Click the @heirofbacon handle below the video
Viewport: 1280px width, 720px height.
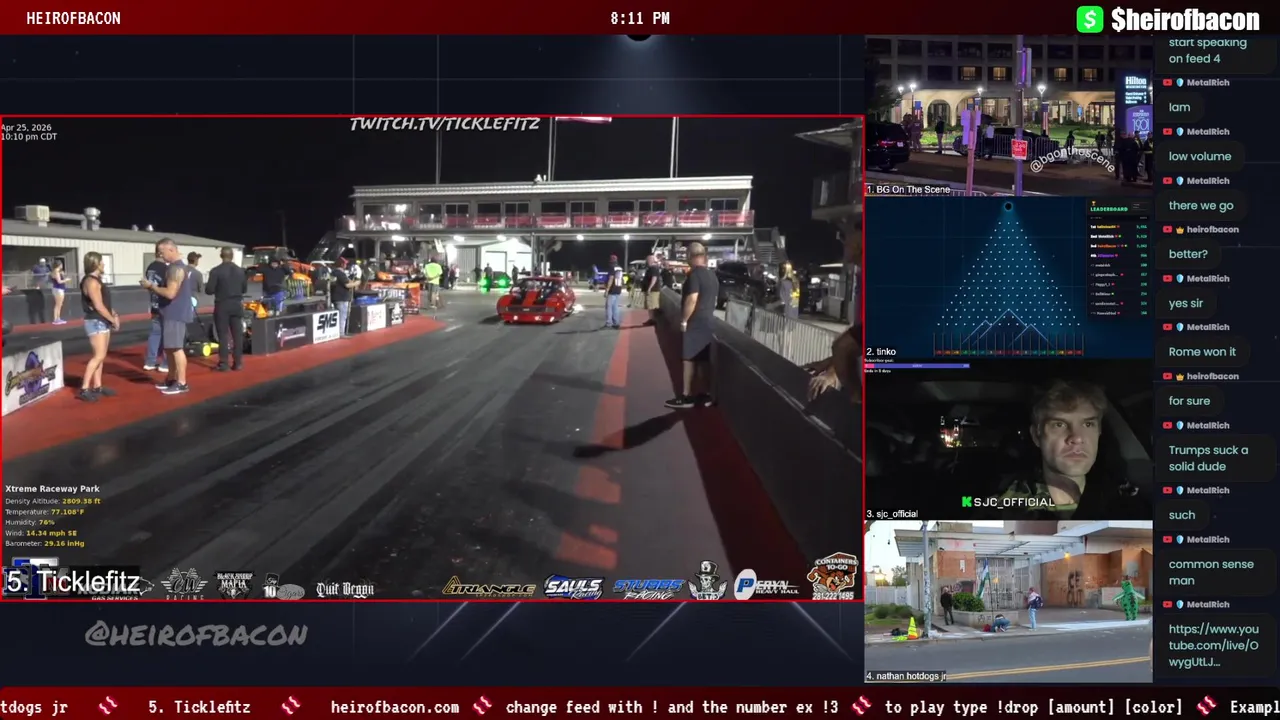pyautogui.click(x=196, y=634)
